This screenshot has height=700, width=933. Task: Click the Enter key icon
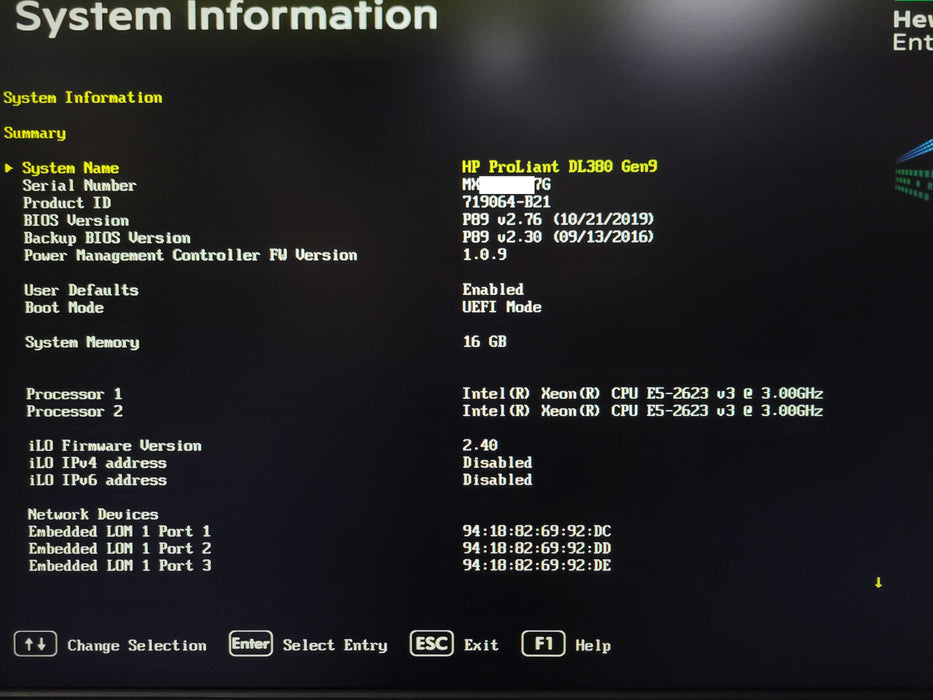coord(251,643)
